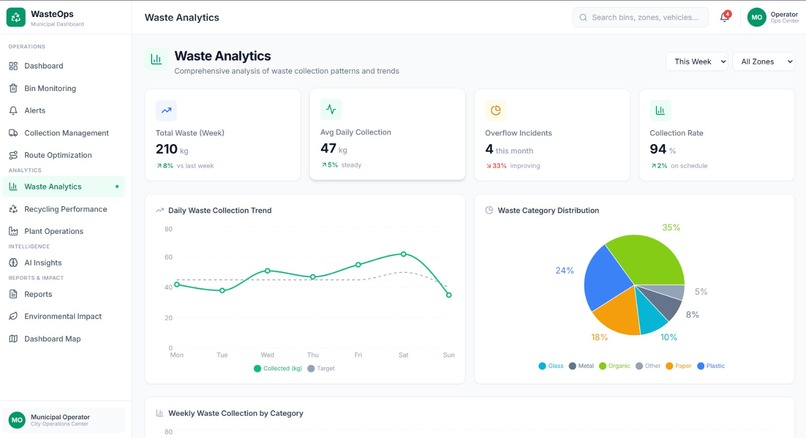806x438 pixels.
Task: Click the Dashboard Map icon
Action: click(x=13, y=339)
